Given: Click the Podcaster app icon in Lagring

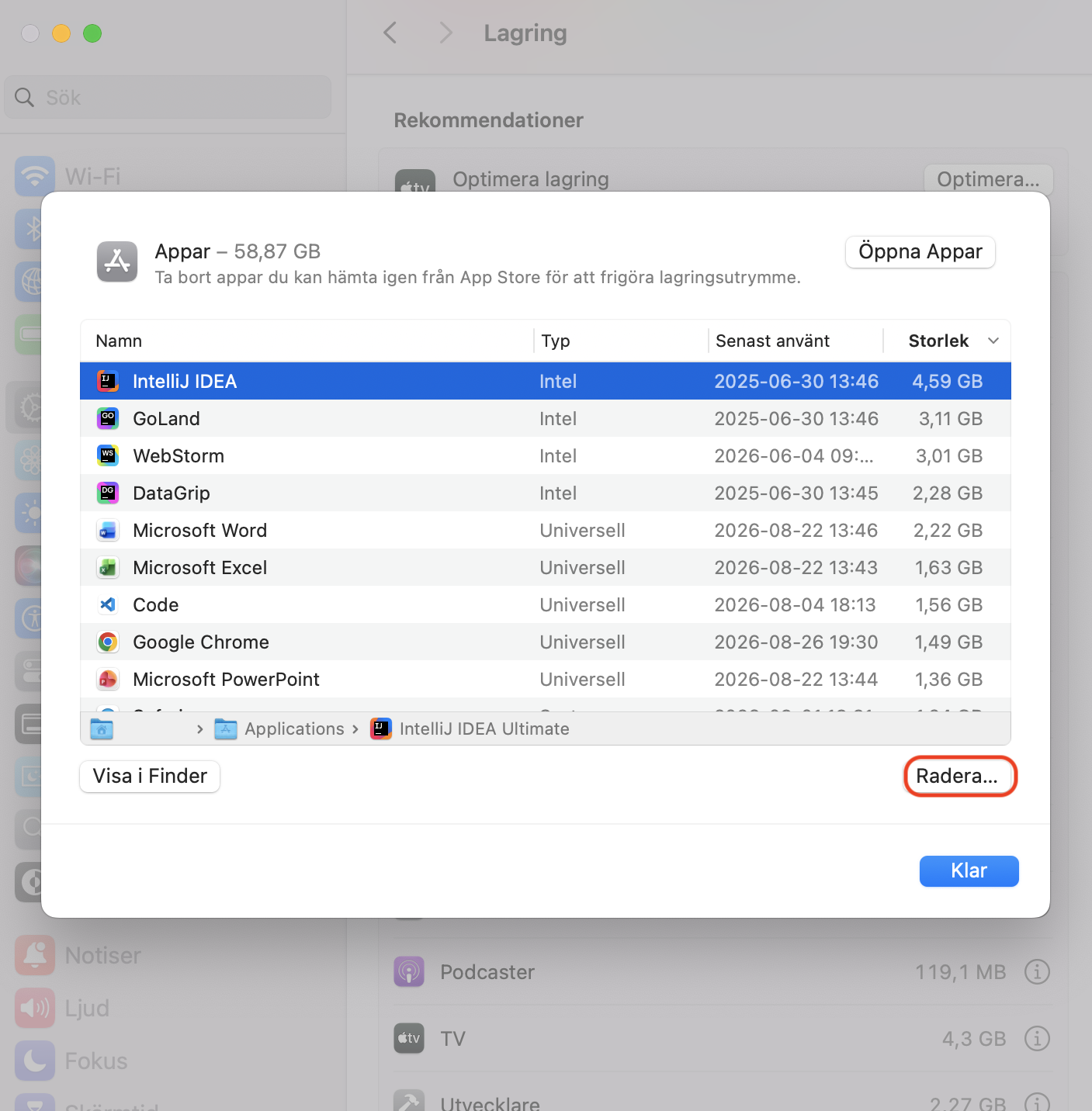Looking at the screenshot, I should pos(409,971).
